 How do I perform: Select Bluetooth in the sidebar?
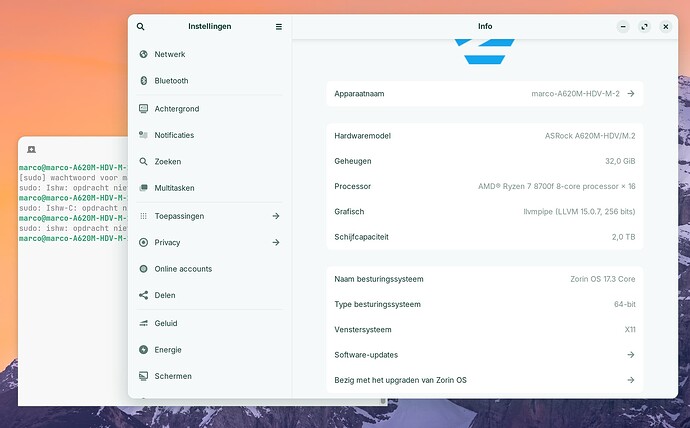tap(209, 80)
